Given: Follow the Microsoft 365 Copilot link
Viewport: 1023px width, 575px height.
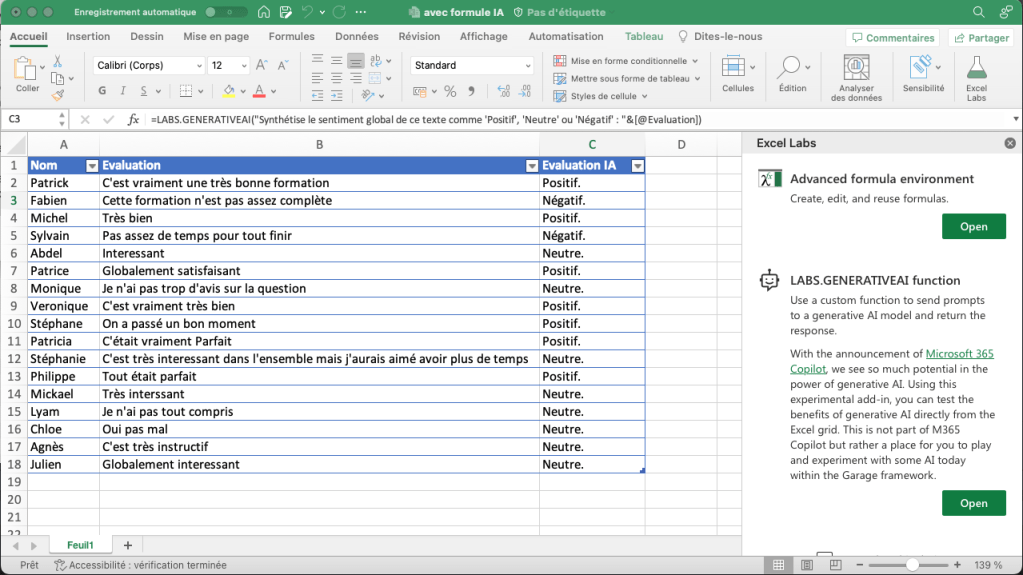Looking at the screenshot, I should coord(959,354).
